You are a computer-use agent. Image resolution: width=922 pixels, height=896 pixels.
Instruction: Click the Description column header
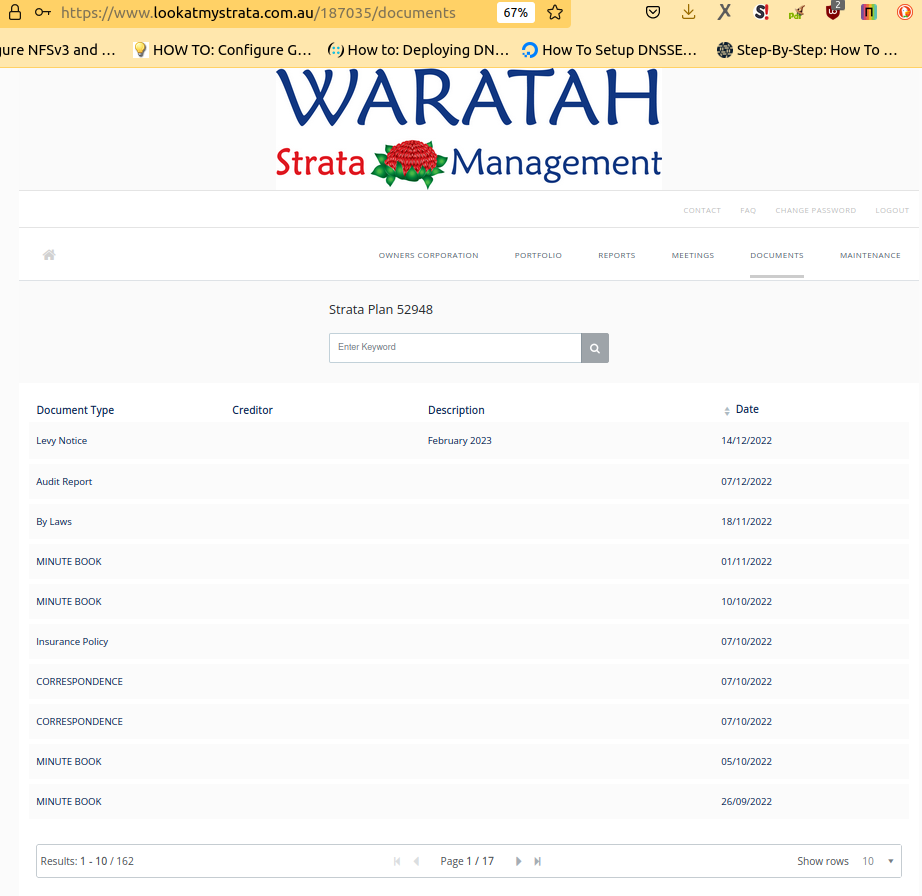[x=456, y=410]
